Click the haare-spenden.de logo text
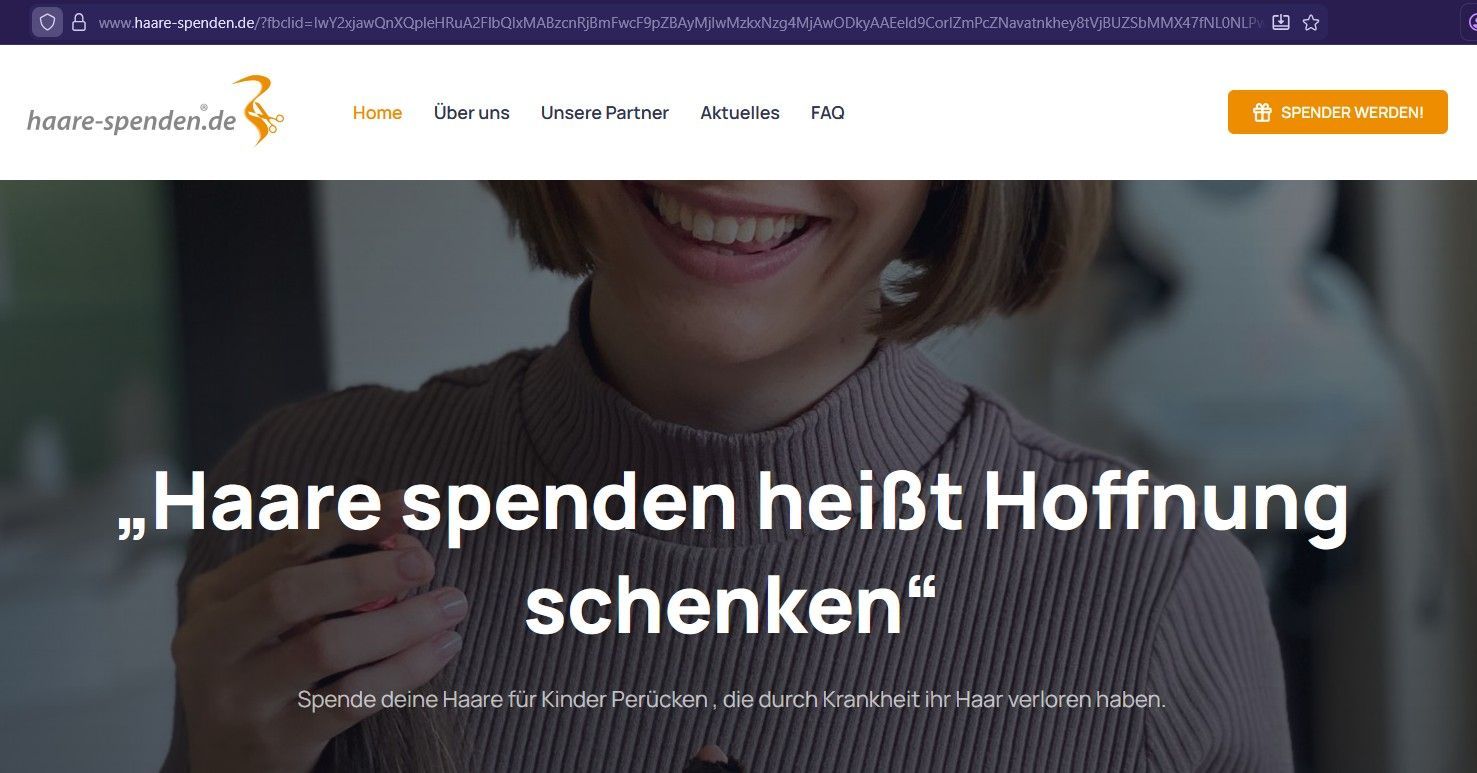The height and width of the screenshot is (773, 1477). tap(131, 121)
